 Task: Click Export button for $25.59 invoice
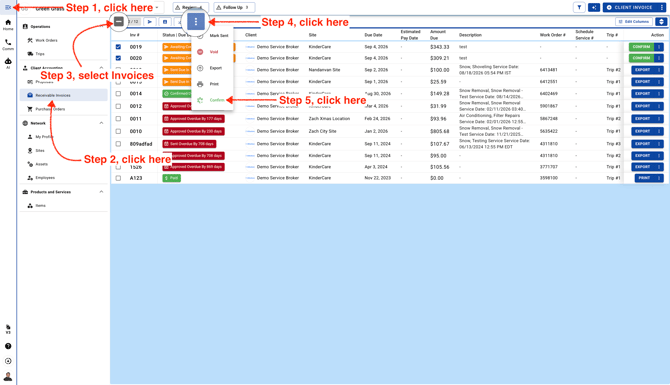pyautogui.click(x=643, y=82)
